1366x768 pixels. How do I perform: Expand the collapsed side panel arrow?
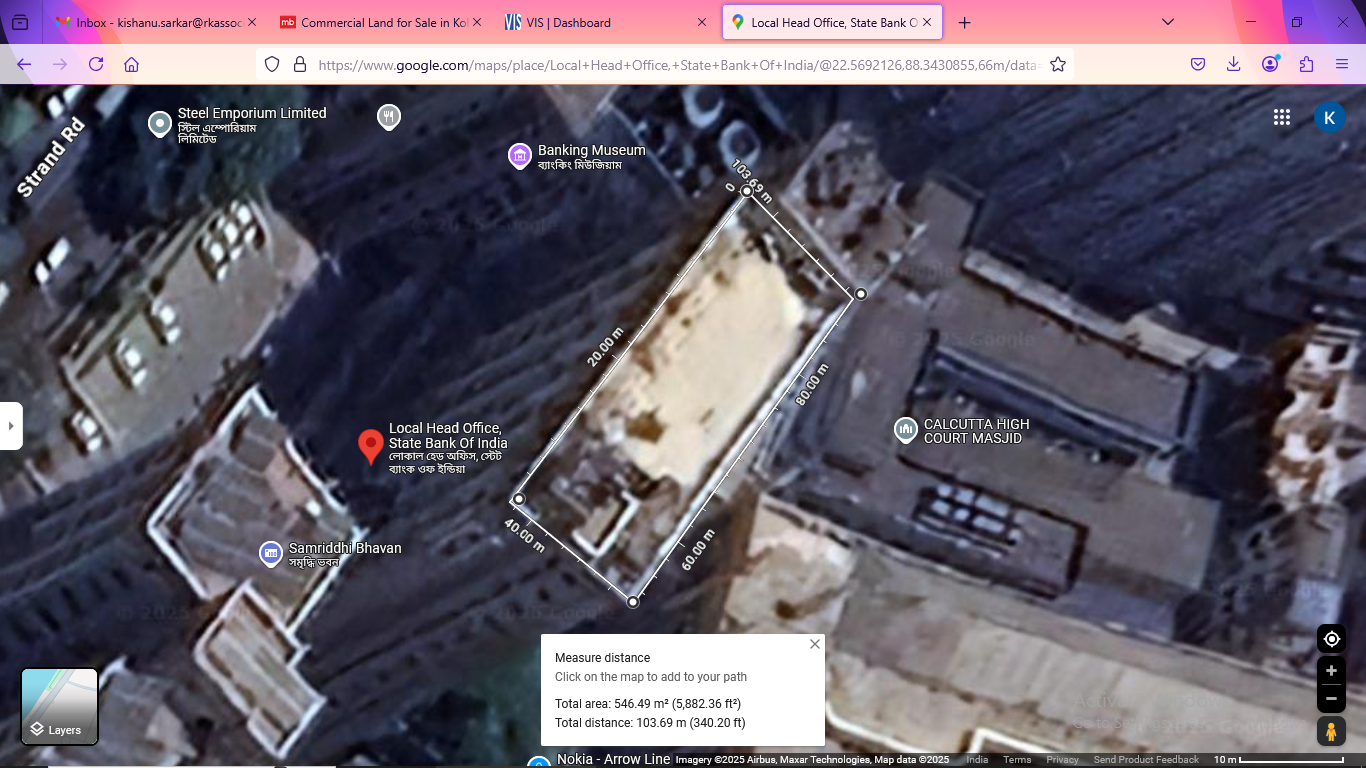pos(11,426)
